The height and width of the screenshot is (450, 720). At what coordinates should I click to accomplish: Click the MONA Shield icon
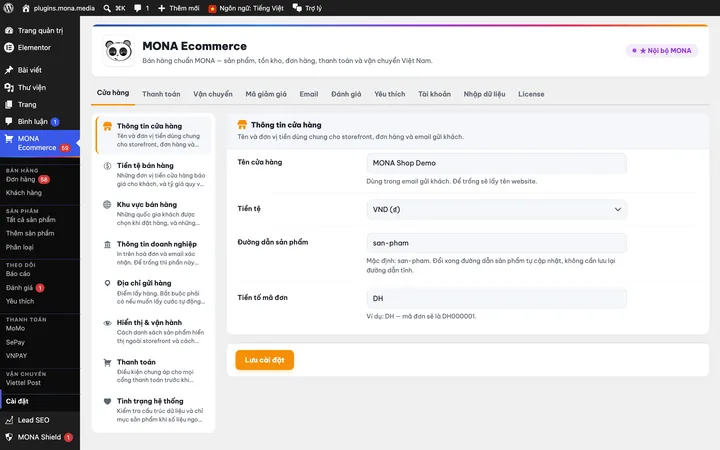(9, 437)
